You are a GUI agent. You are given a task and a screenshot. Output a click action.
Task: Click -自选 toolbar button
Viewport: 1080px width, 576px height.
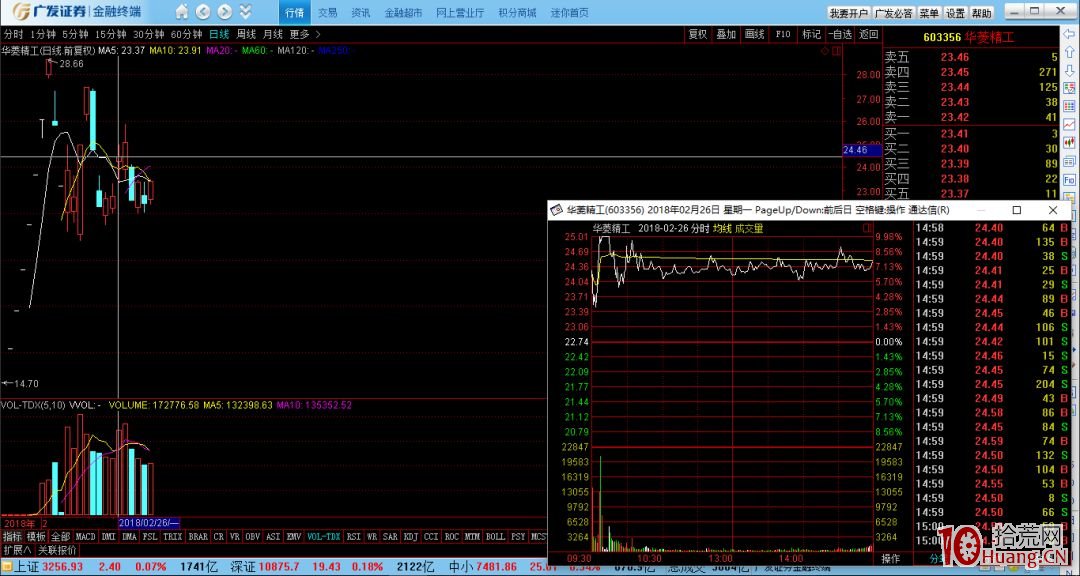coord(840,34)
